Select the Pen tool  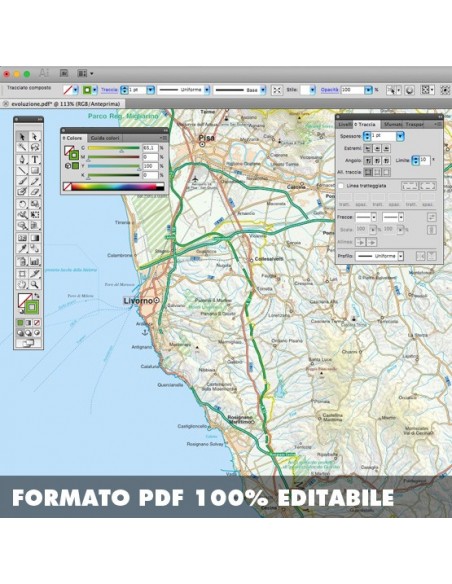tap(22, 160)
